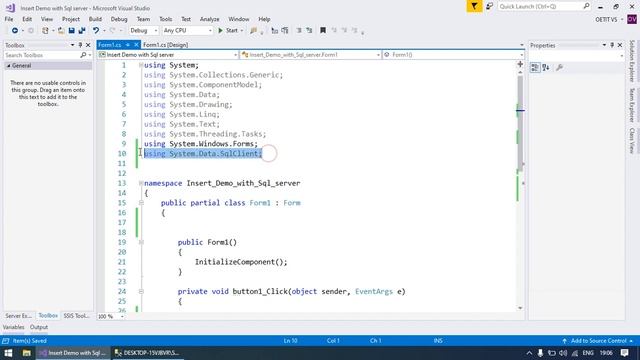
Task: Click Add to Source Control in status bar
Action: pos(598,341)
